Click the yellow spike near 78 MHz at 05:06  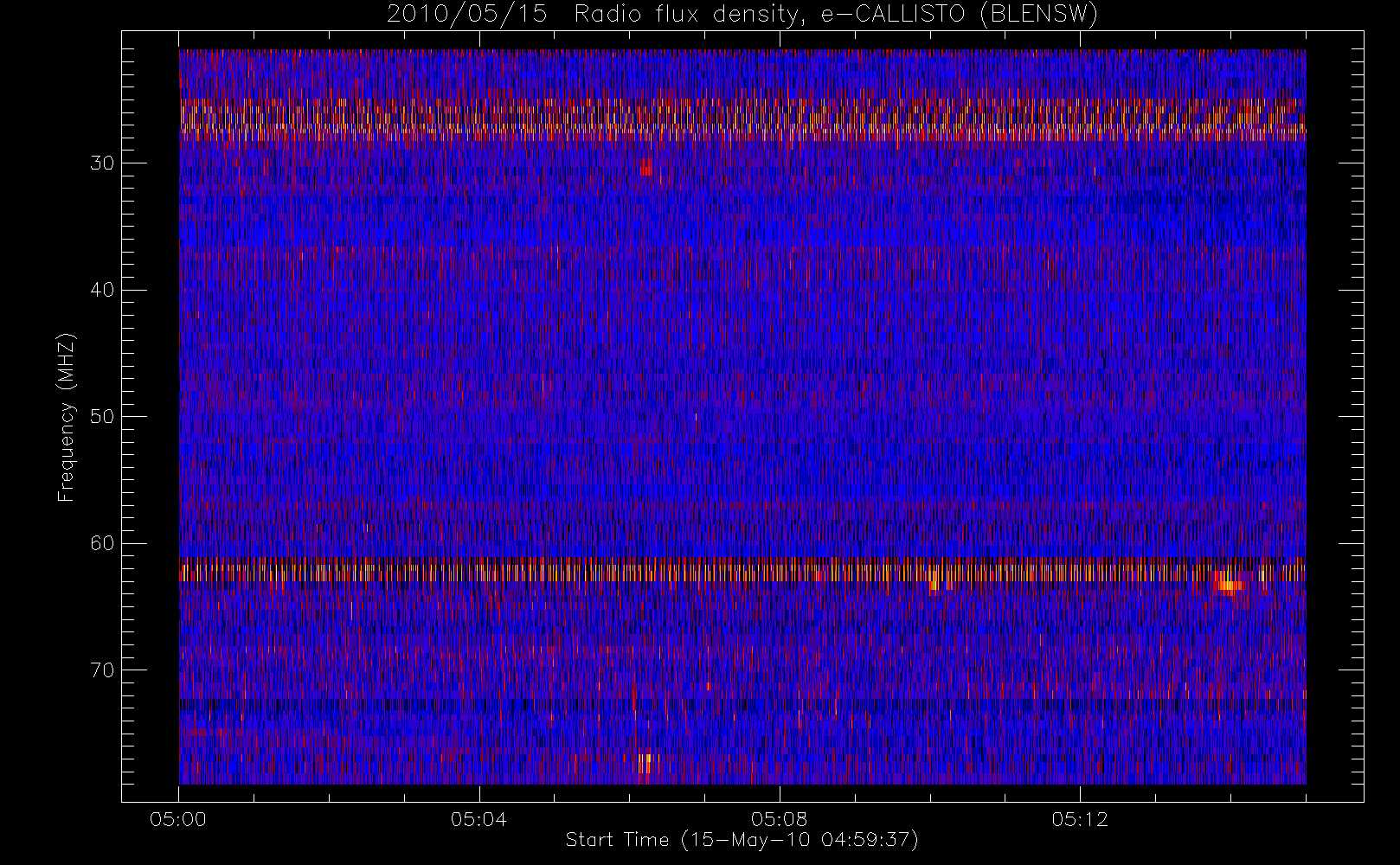pos(645,763)
